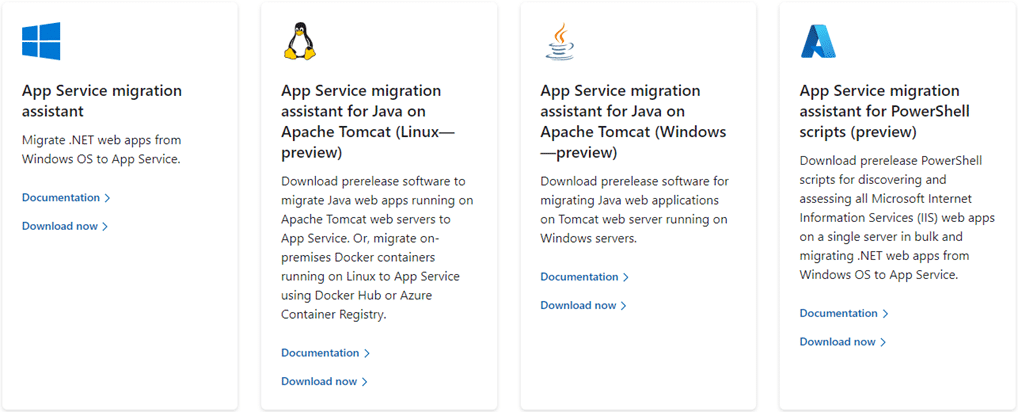
Task: Click Download now in Tomcat Windows preview card
Action: (583, 306)
